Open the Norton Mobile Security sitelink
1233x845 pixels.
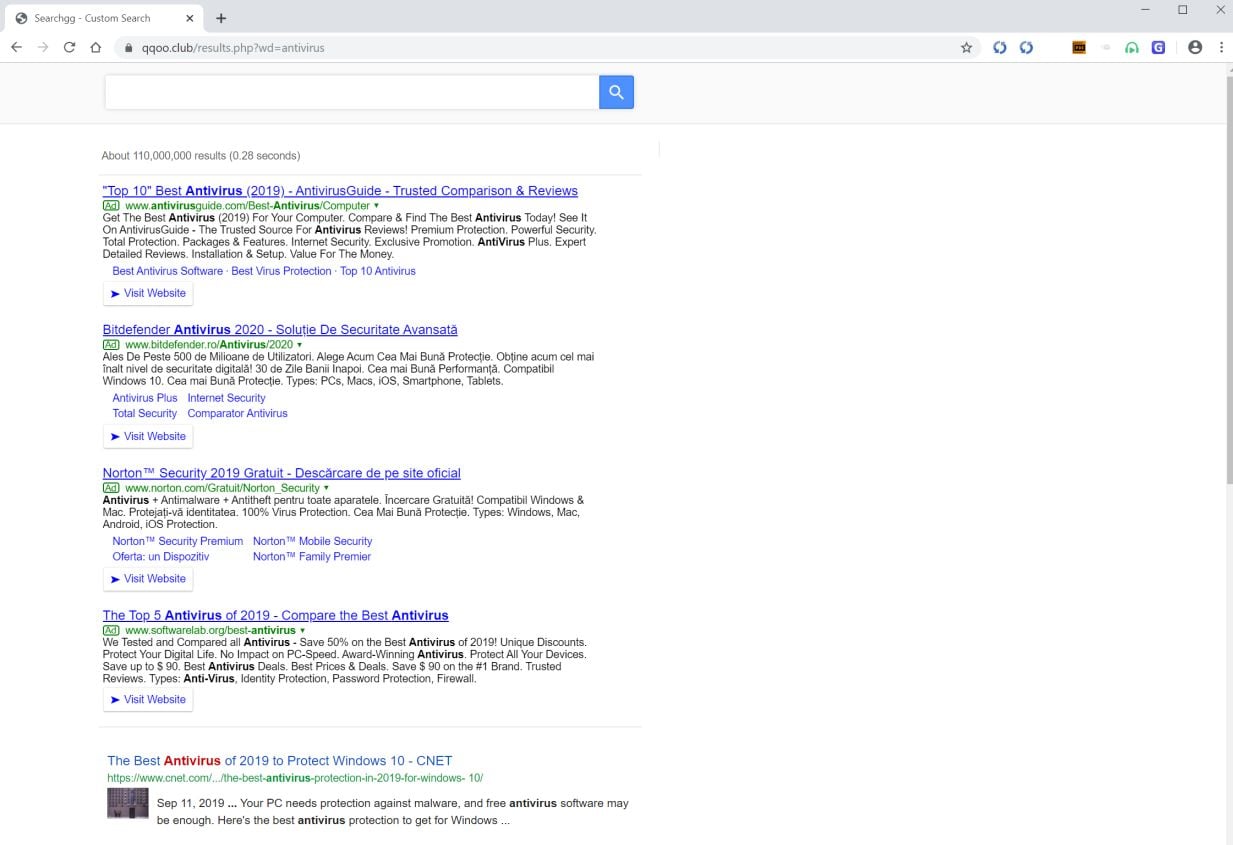(312, 541)
